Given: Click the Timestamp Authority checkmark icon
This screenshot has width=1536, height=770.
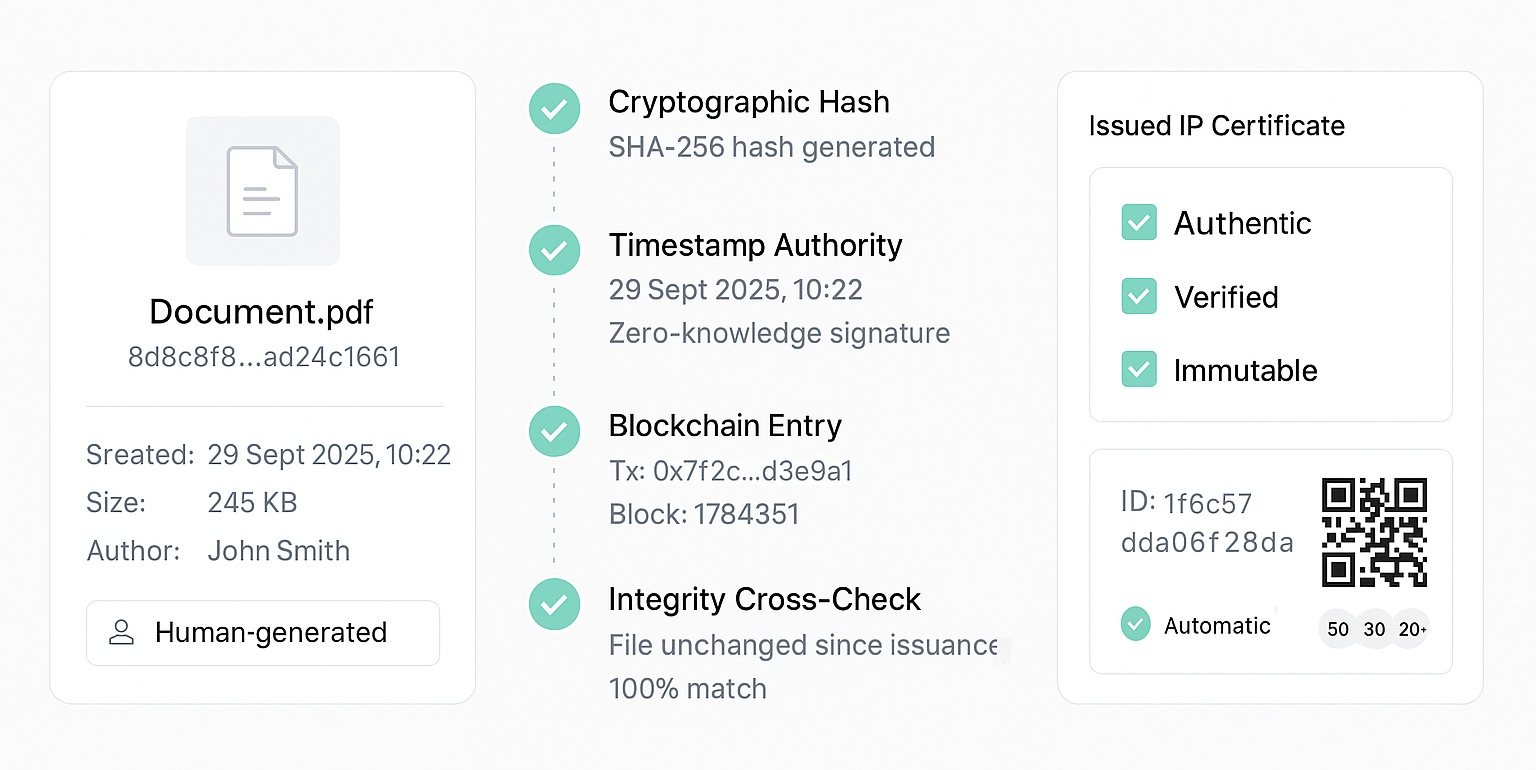Looking at the screenshot, I should click(x=554, y=250).
